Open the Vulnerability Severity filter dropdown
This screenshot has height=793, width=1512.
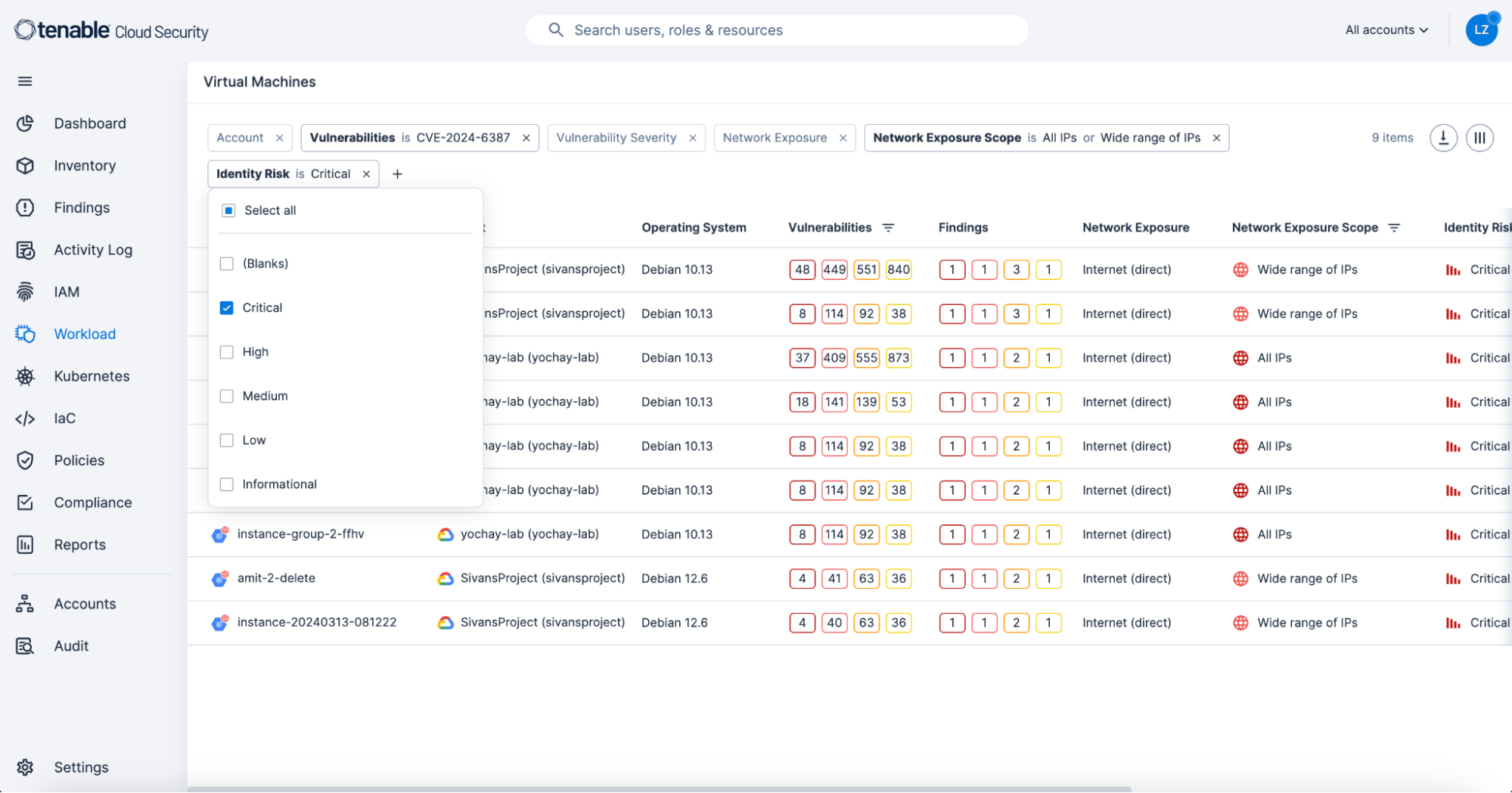click(x=616, y=138)
